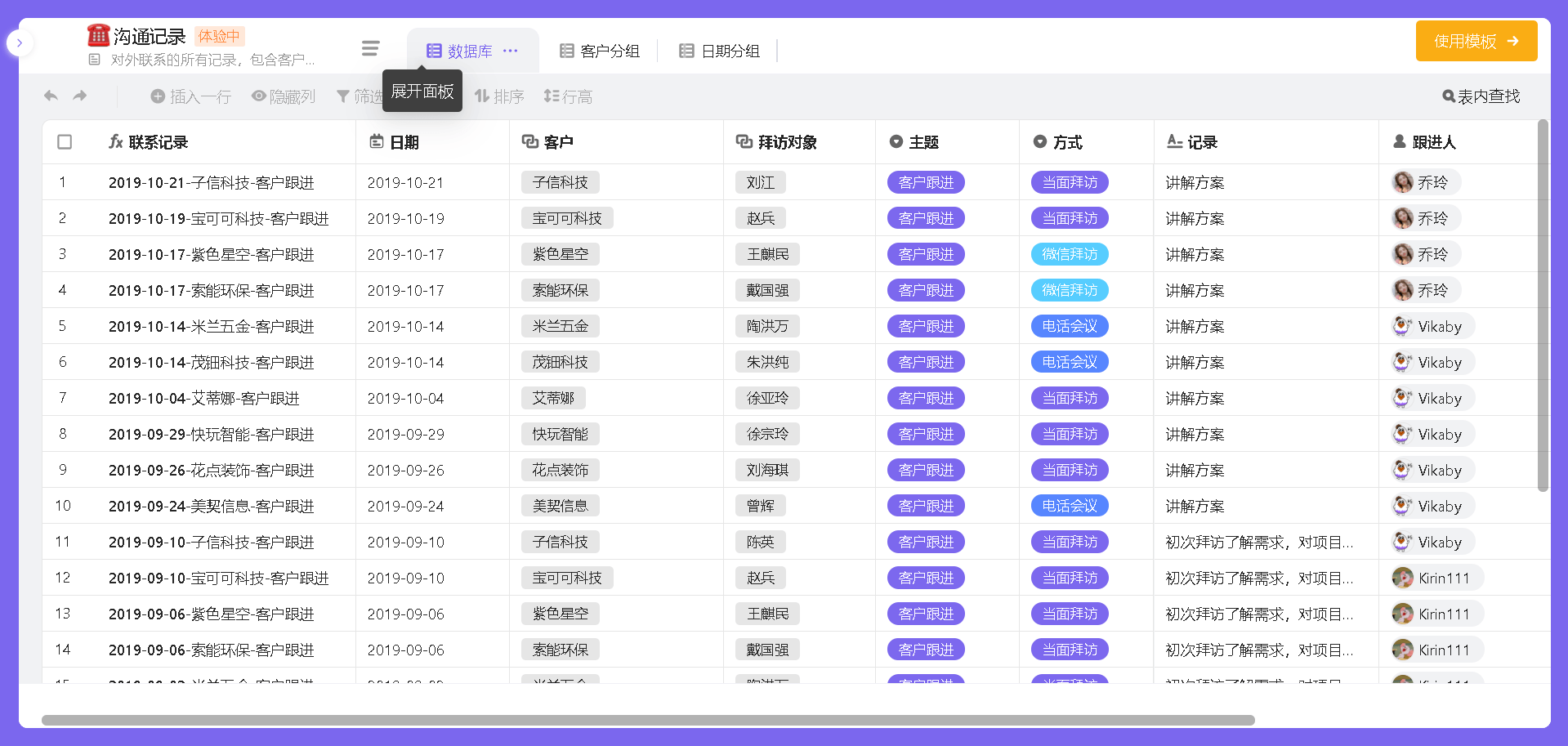Click the undo arrow icon
This screenshot has height=746, width=1568.
51,96
